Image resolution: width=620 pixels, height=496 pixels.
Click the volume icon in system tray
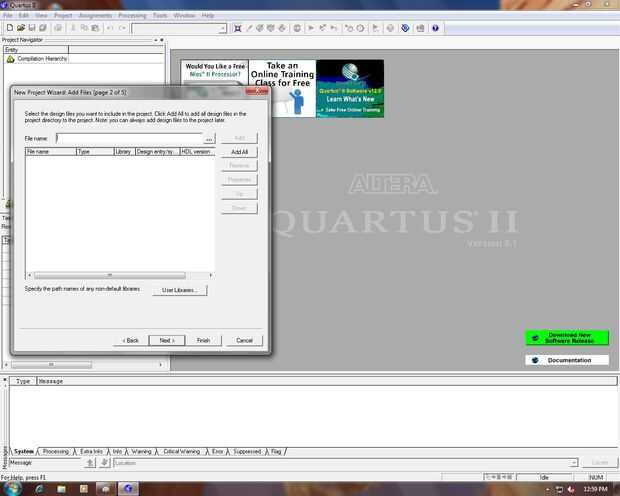(x=571, y=489)
